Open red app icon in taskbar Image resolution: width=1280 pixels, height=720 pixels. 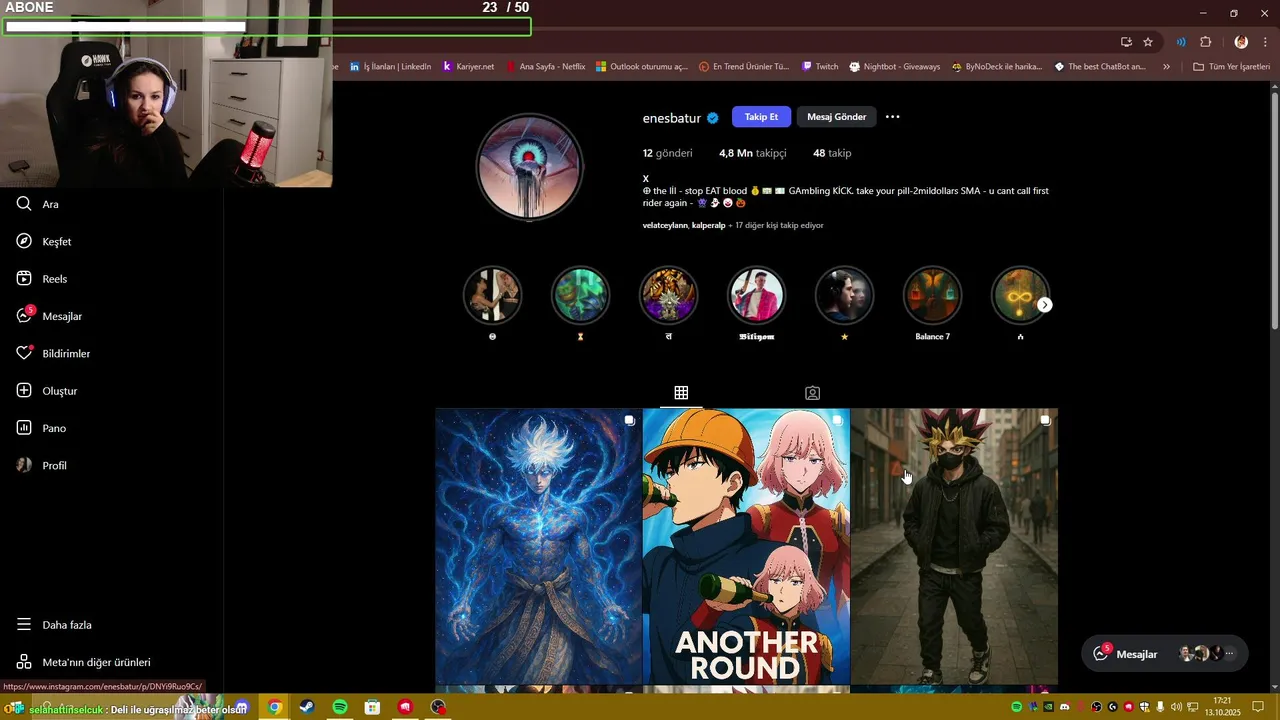(x=405, y=707)
